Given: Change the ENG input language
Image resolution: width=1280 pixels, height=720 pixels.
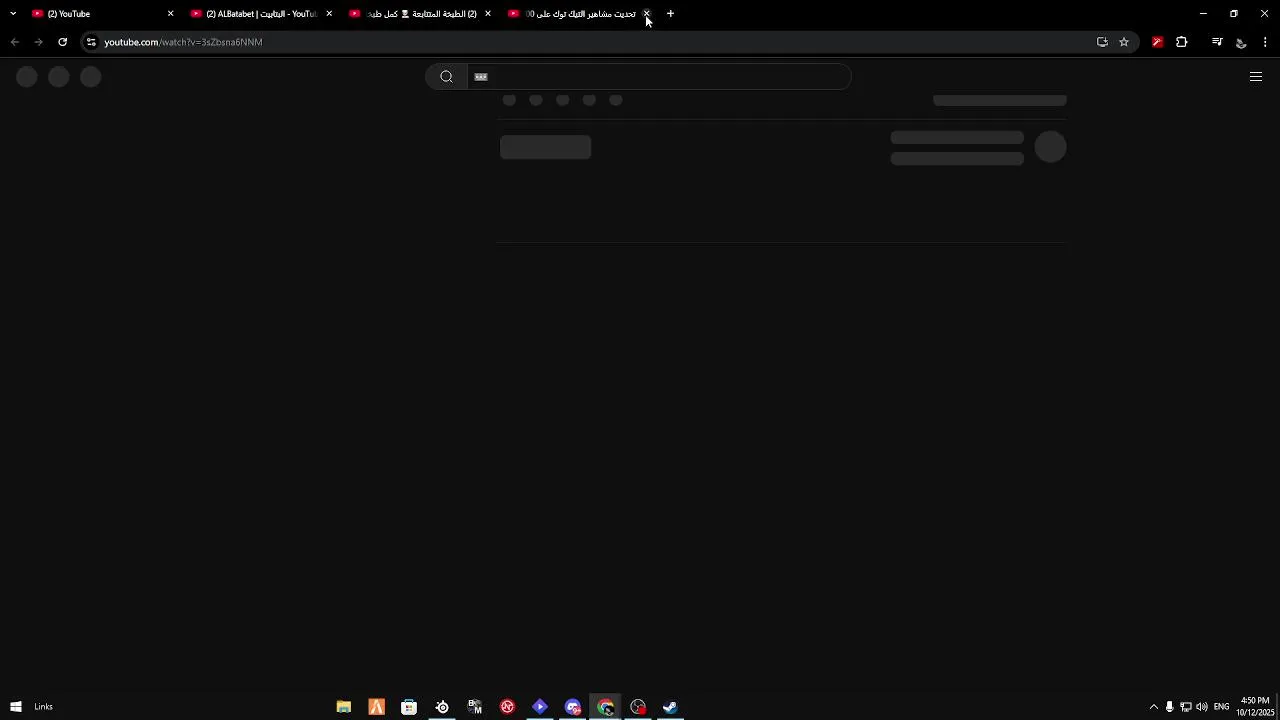Looking at the screenshot, I should (x=1221, y=707).
